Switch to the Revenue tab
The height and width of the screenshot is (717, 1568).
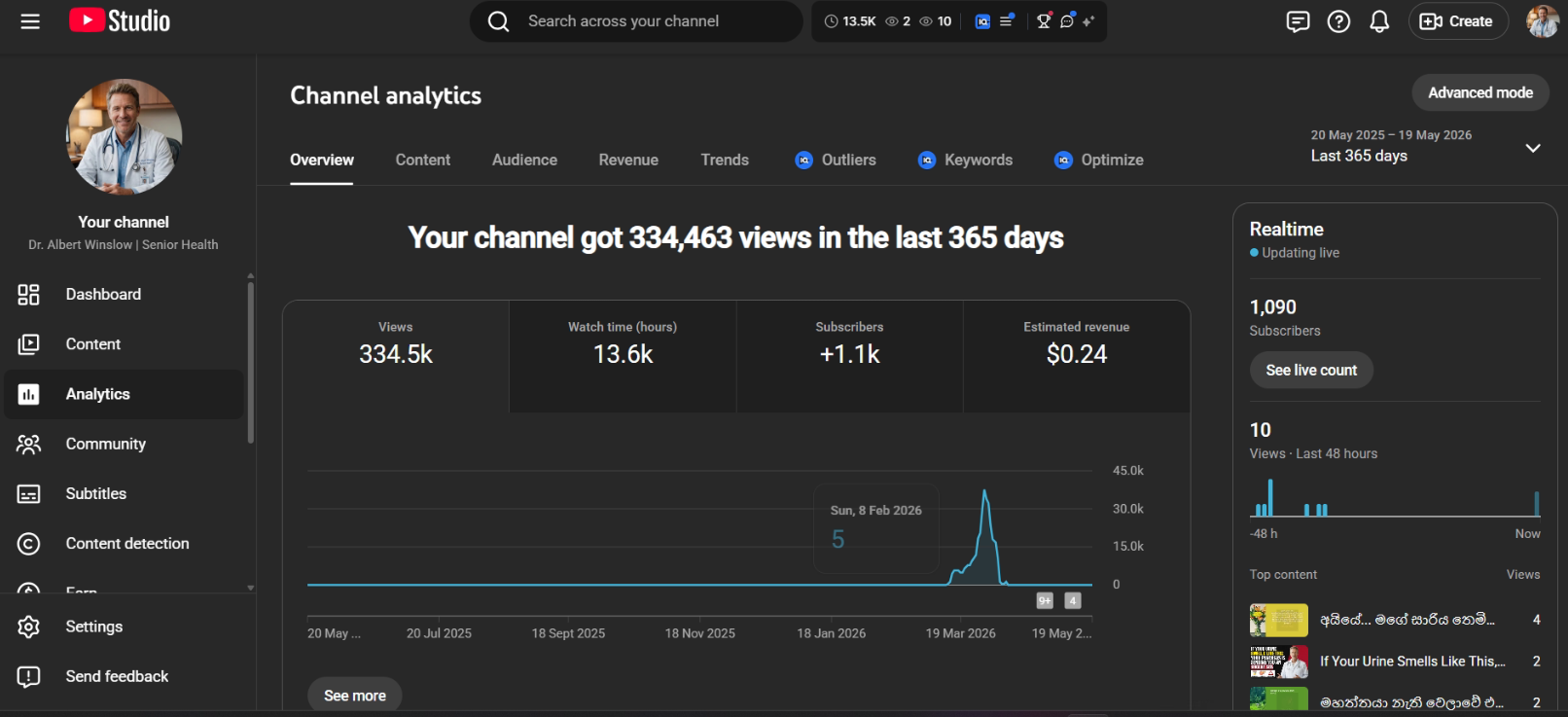[x=628, y=161]
